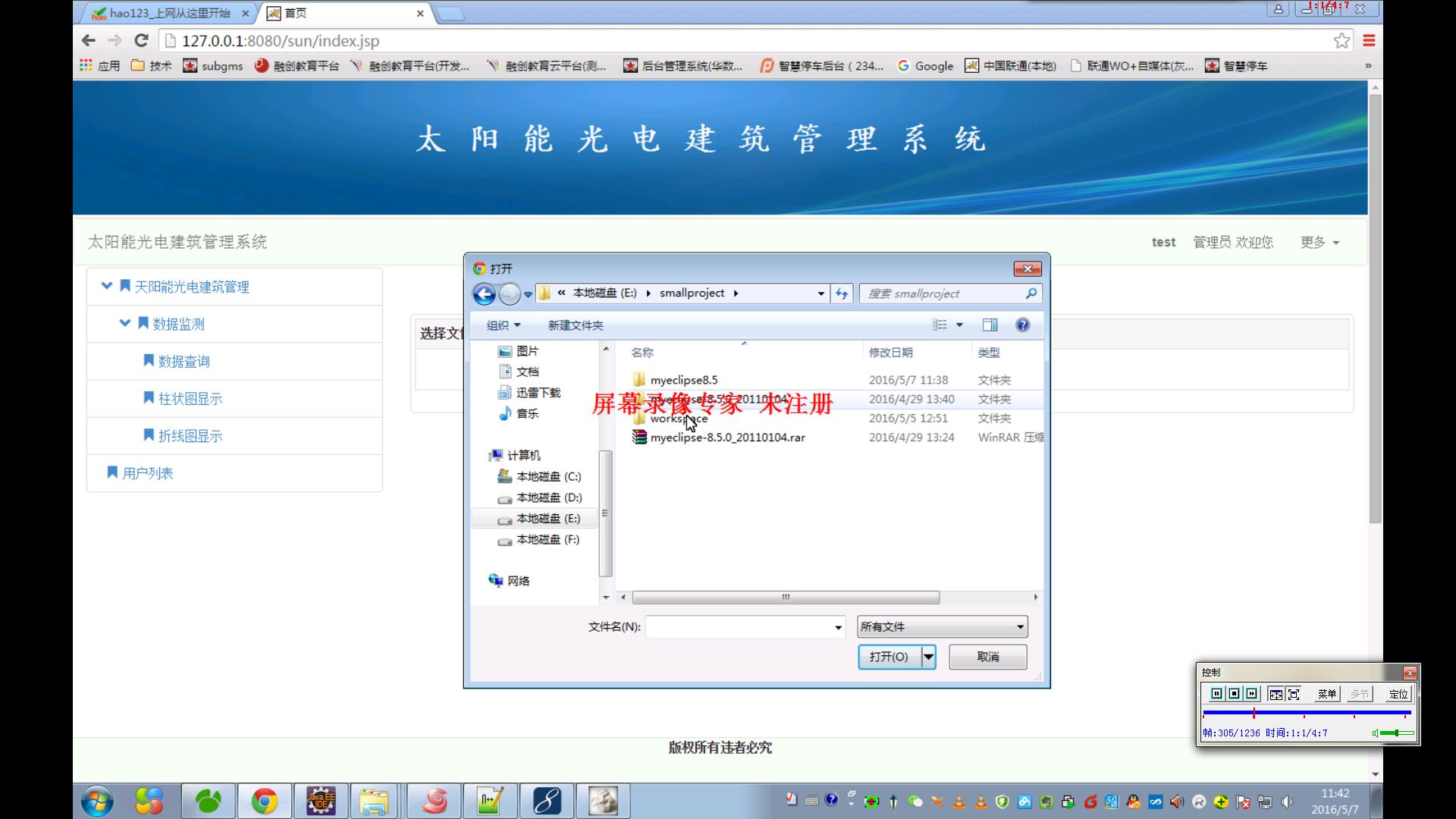Refresh the file dialog folder location
This screenshot has height=819, width=1456.
click(842, 293)
